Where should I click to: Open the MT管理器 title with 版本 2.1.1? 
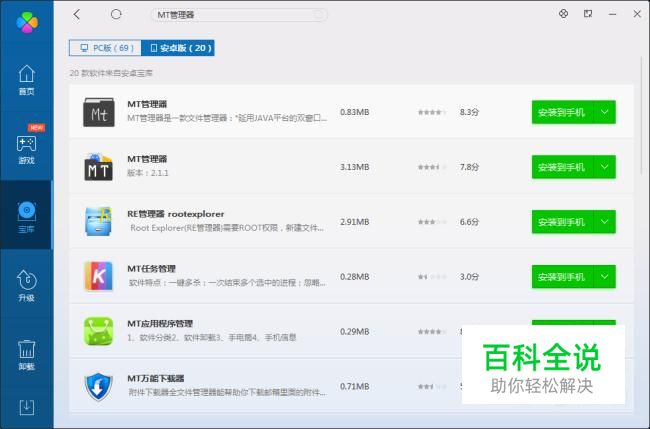pos(147,159)
